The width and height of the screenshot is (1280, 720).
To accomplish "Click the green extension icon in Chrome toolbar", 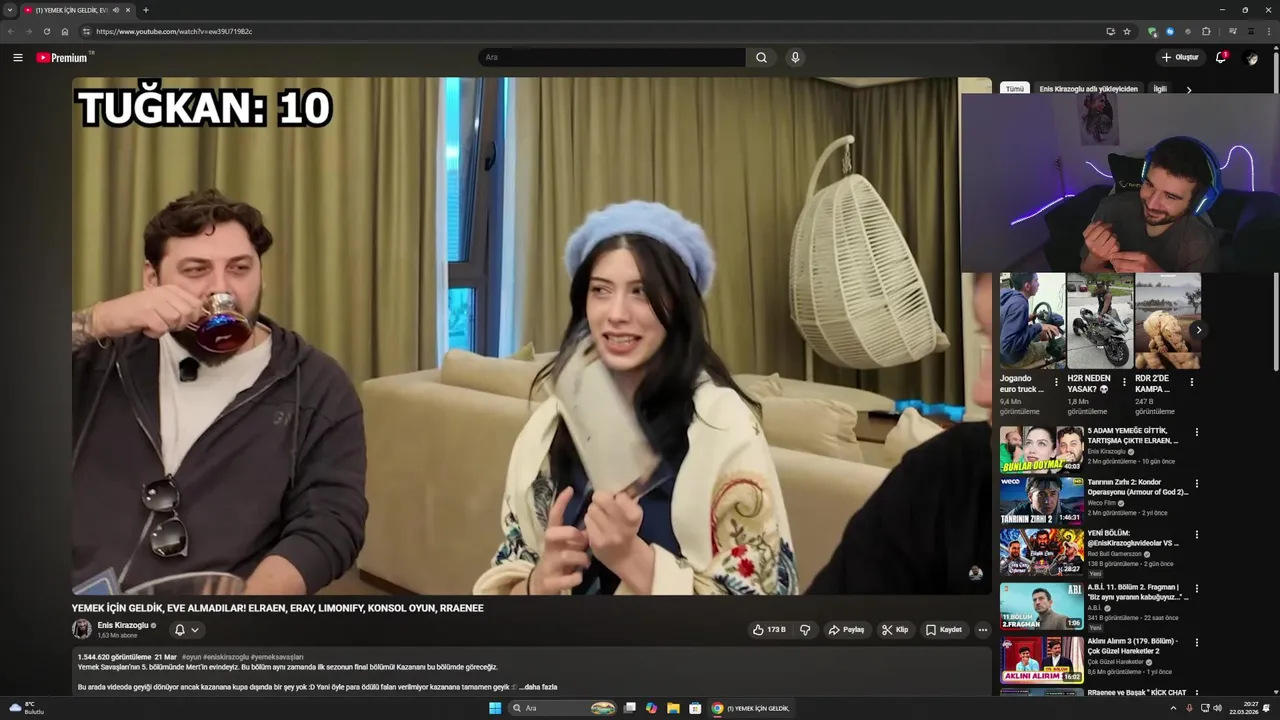I will 1152,31.
